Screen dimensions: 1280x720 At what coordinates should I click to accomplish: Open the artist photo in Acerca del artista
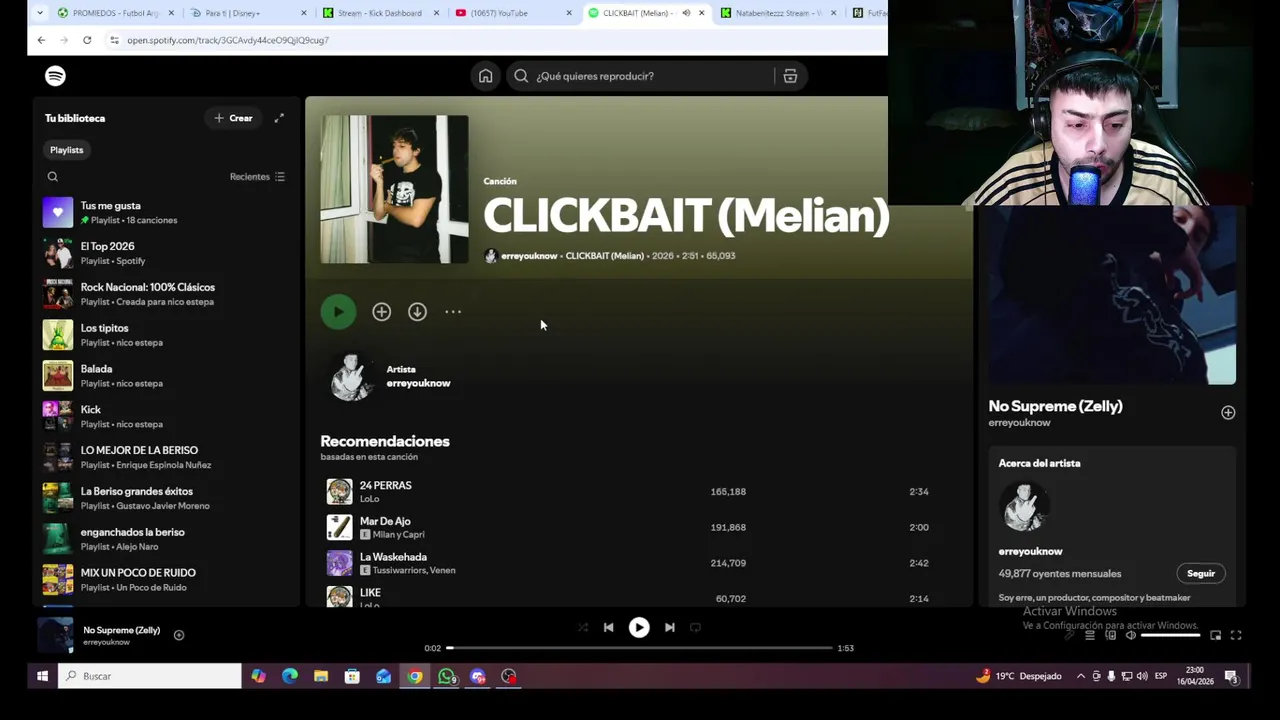pos(1024,508)
